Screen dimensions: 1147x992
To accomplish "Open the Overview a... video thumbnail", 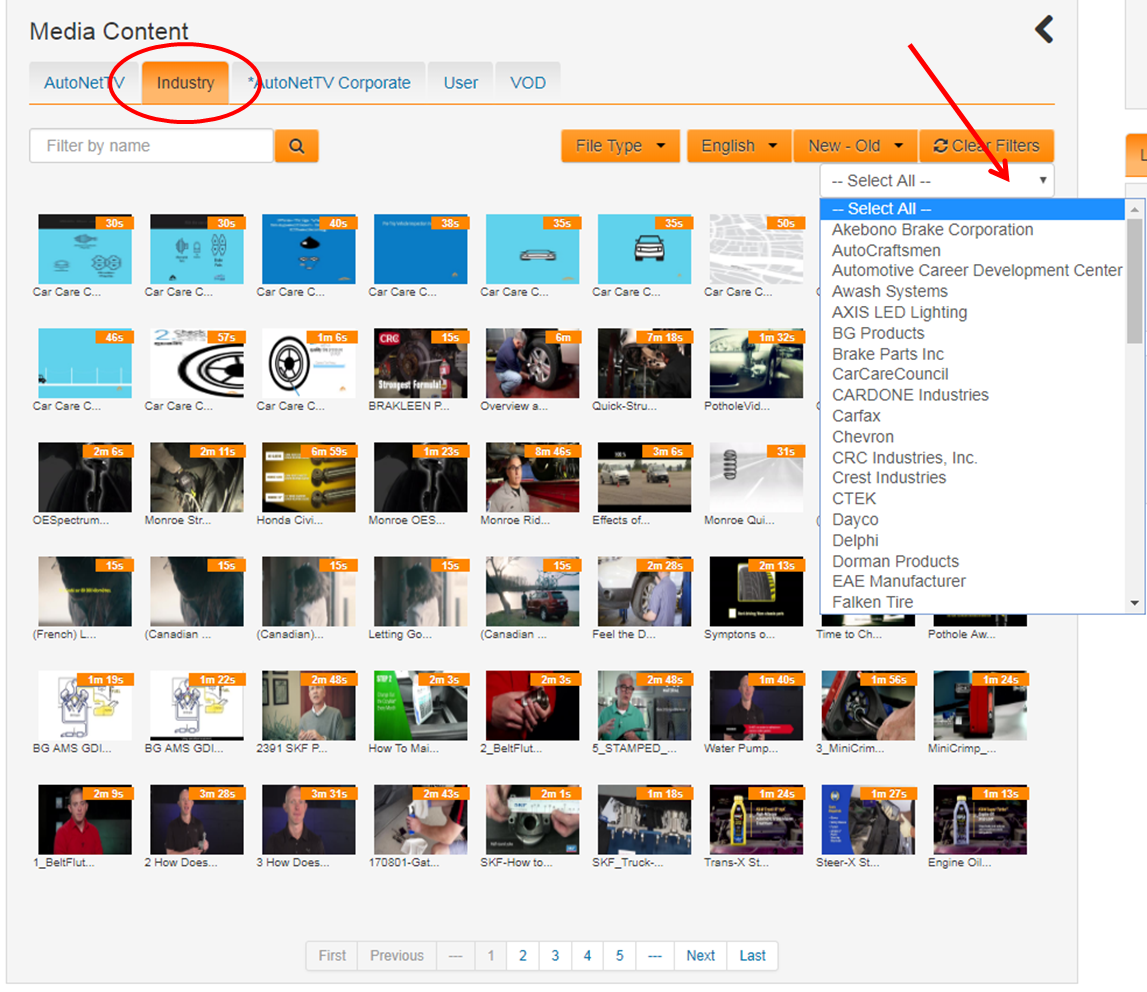I will point(533,364).
